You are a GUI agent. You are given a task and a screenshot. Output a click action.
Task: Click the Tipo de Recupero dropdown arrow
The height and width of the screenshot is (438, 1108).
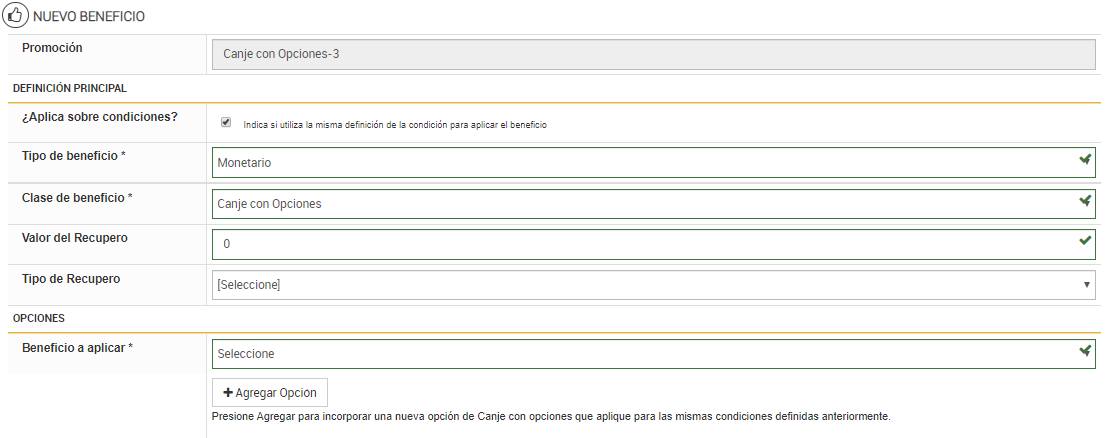point(1087,285)
